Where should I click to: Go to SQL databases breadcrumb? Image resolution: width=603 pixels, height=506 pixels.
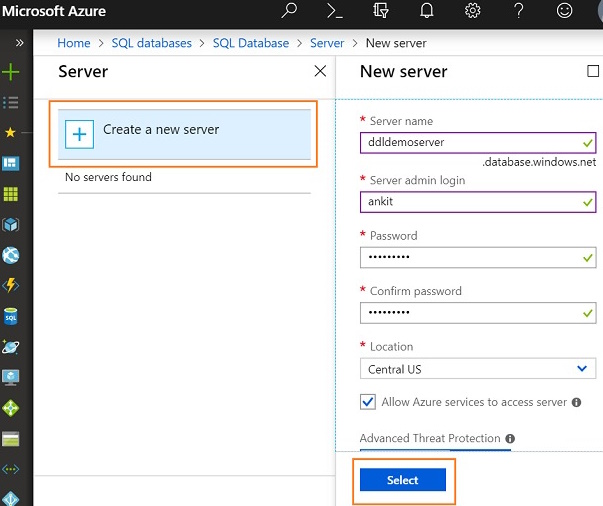click(152, 43)
